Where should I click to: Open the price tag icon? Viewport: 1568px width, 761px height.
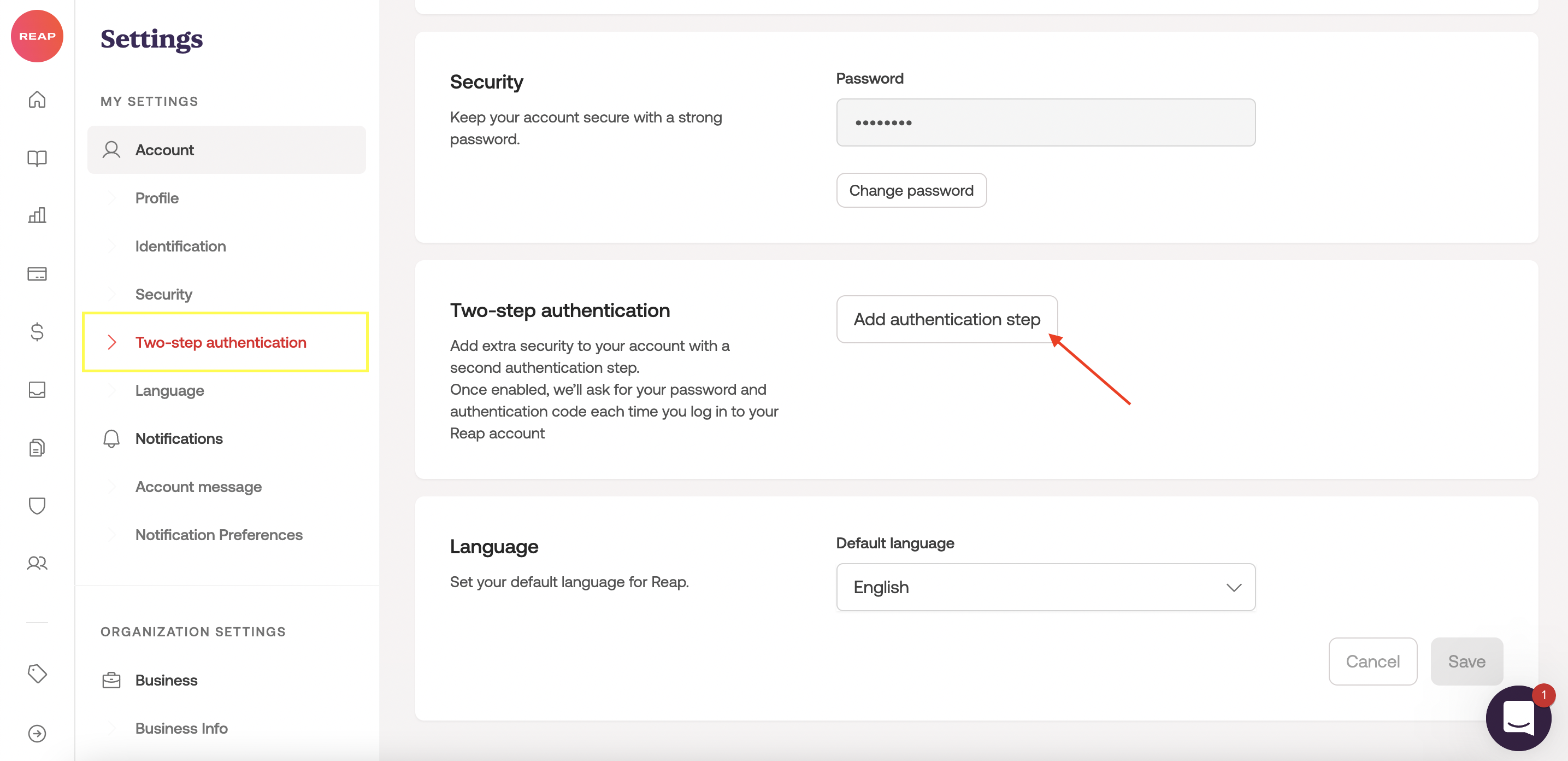pyautogui.click(x=37, y=674)
